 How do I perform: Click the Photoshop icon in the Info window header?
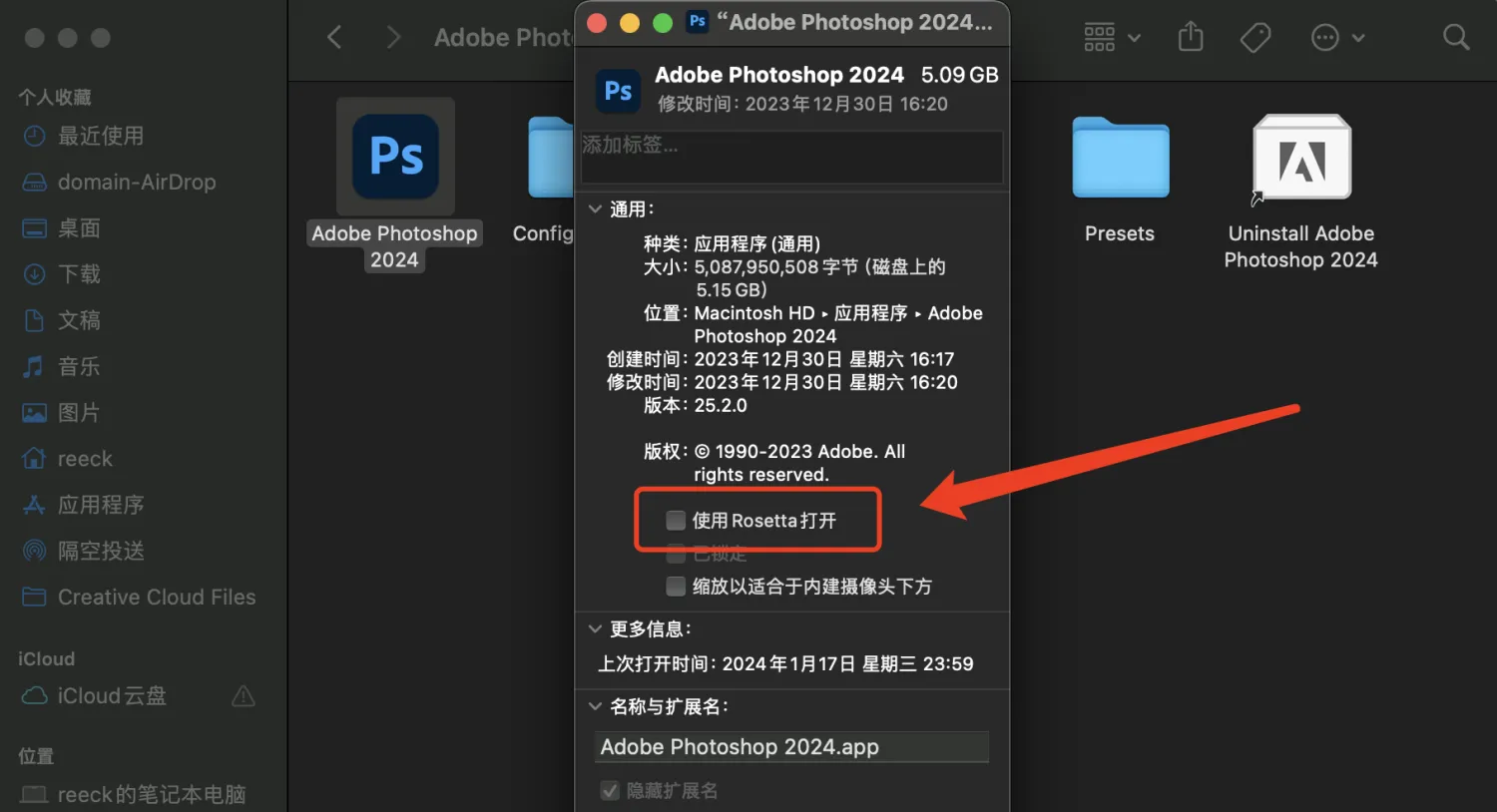point(617,91)
